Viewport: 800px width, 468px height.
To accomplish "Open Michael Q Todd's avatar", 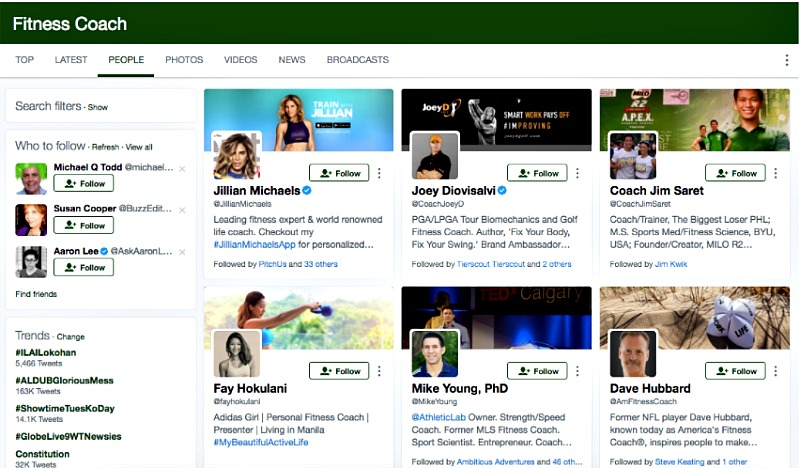I will (x=31, y=179).
